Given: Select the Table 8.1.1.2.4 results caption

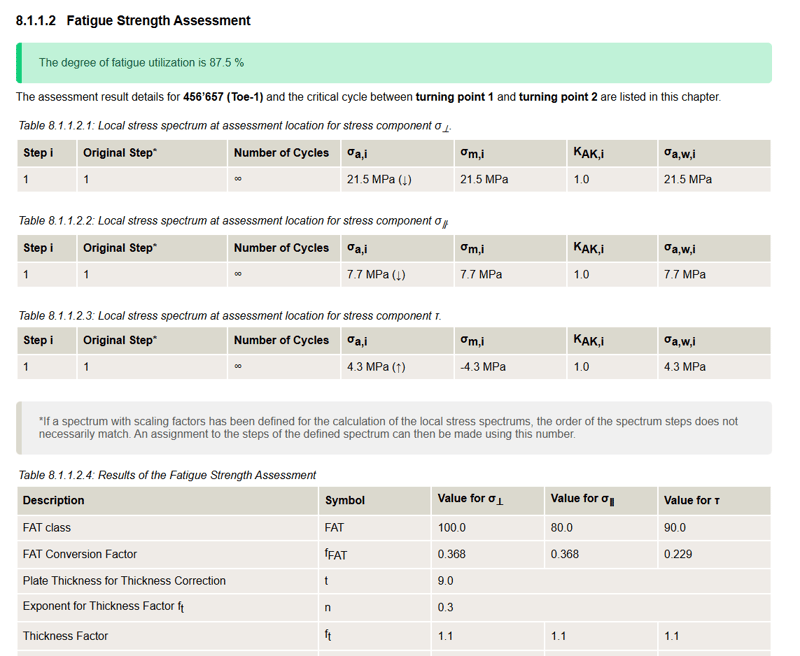Looking at the screenshot, I should (167, 475).
